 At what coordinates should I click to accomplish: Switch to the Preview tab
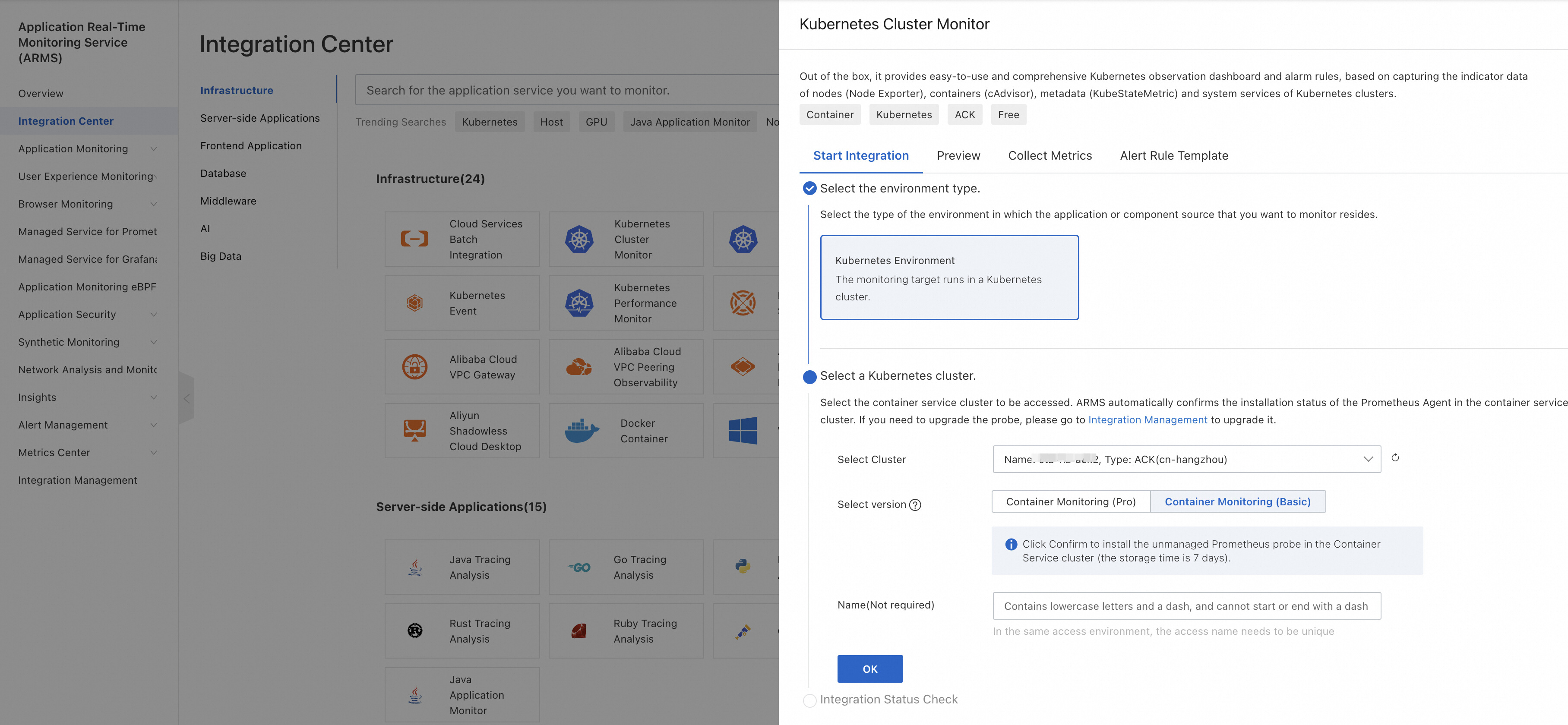point(958,156)
